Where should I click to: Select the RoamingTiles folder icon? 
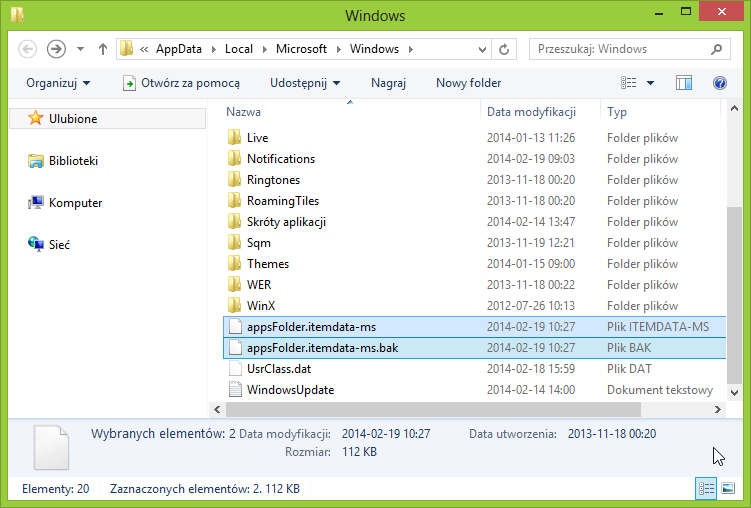[x=234, y=201]
